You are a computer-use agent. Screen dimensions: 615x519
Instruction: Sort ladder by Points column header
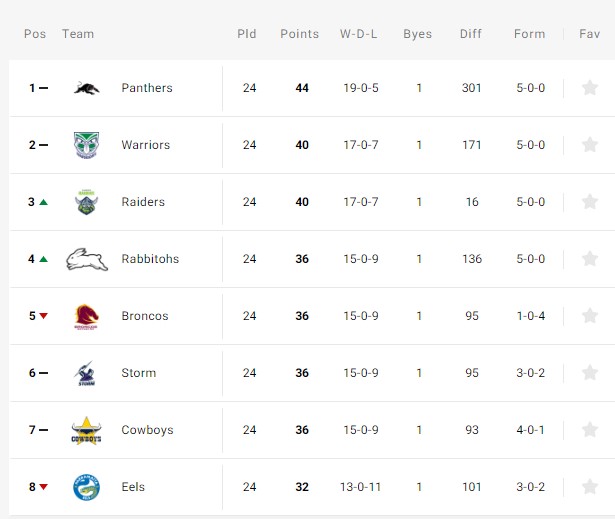click(300, 34)
